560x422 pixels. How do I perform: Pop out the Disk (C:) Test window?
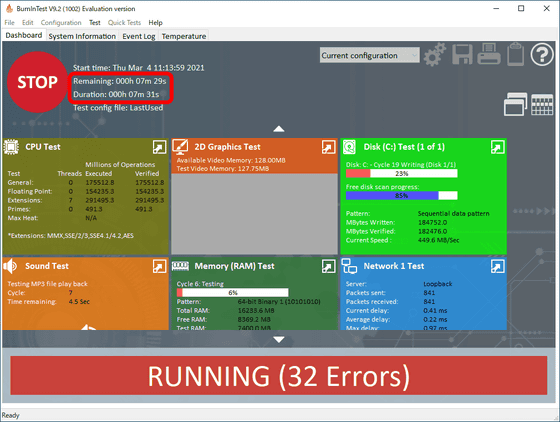point(498,147)
